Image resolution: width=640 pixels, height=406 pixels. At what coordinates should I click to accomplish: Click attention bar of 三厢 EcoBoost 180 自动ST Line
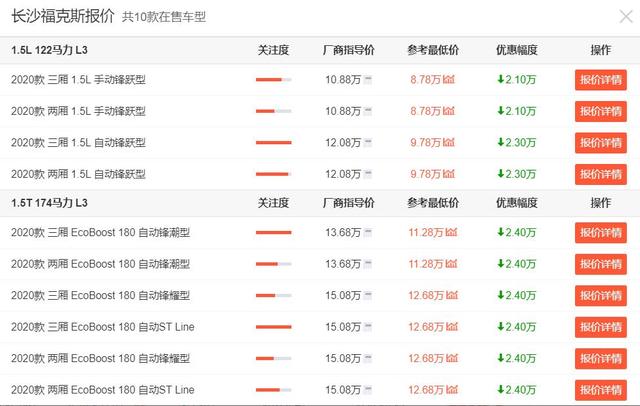pyautogui.click(x=273, y=327)
